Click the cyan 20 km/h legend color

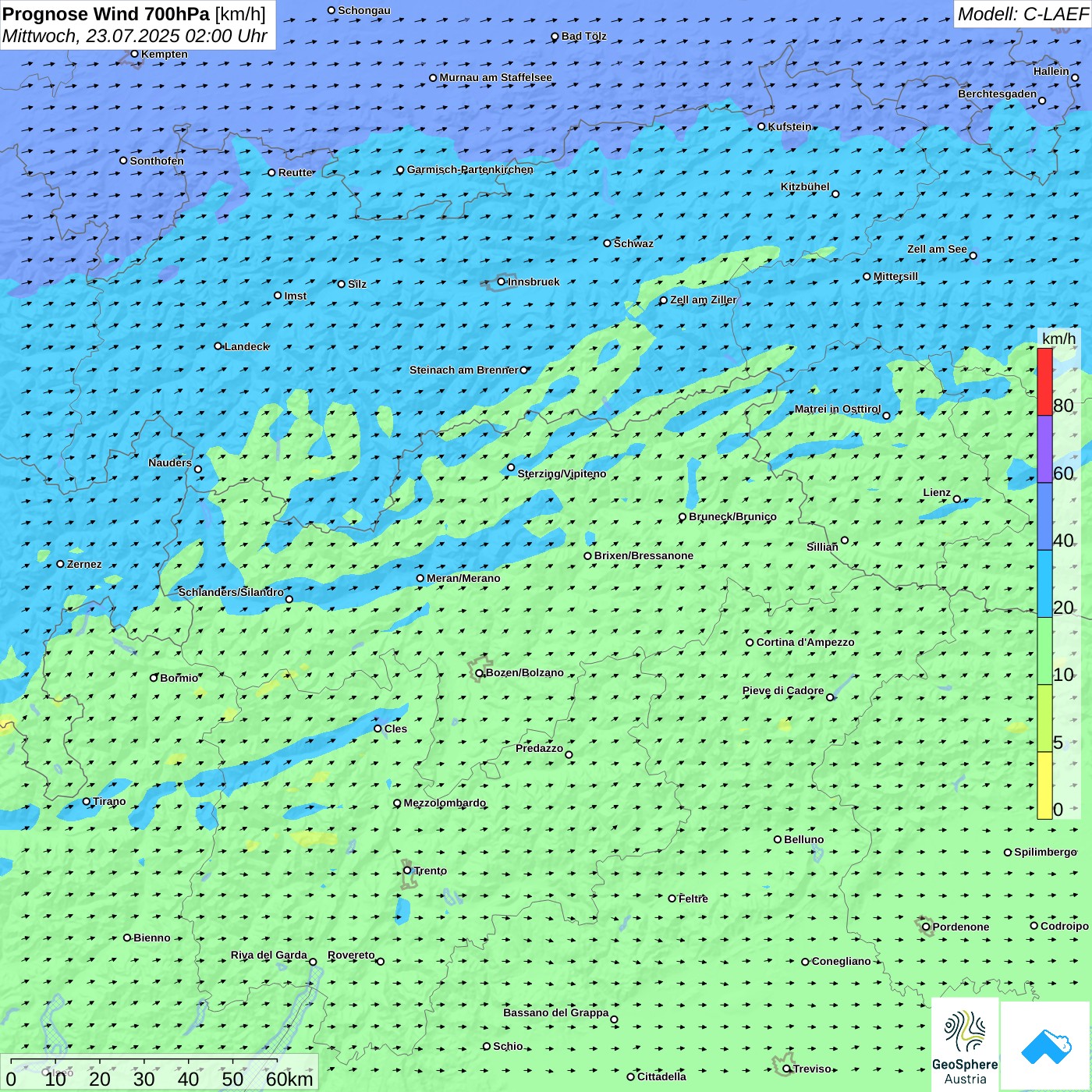(1044, 584)
